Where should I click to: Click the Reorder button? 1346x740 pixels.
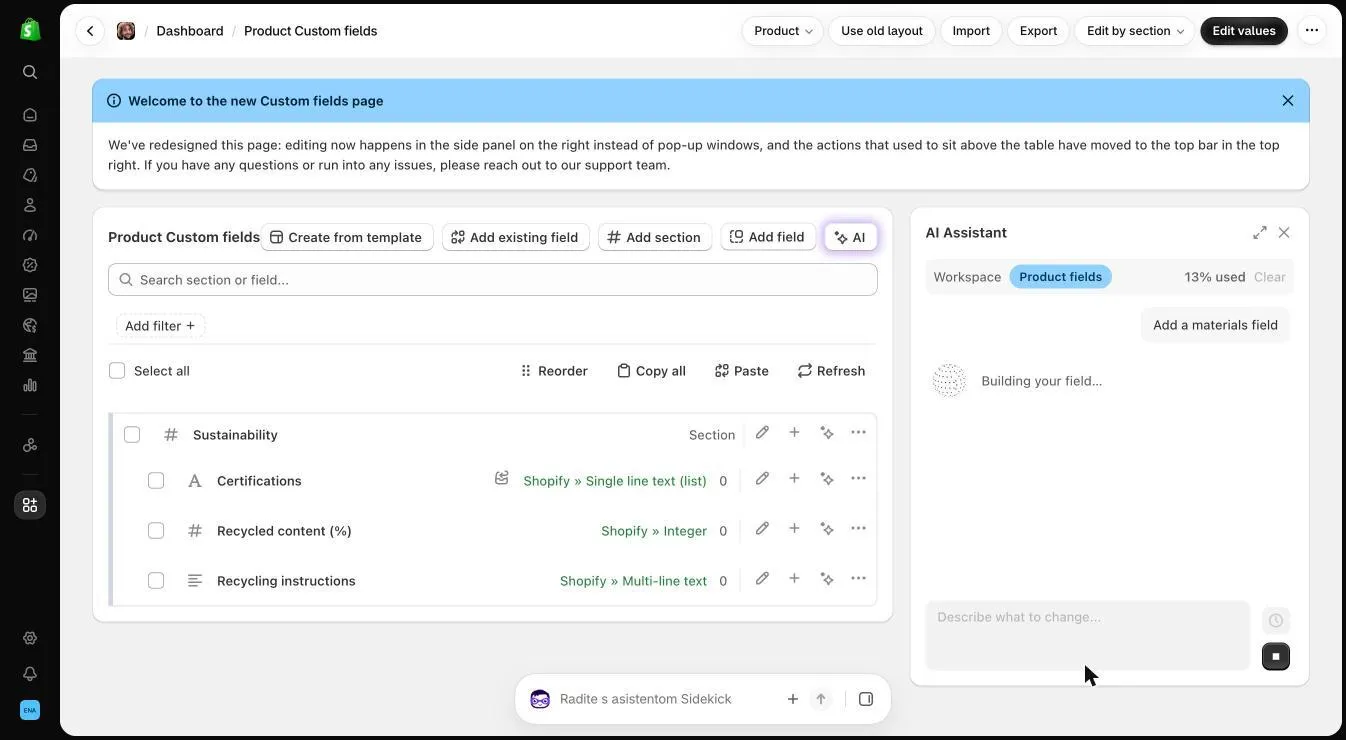[x=553, y=371]
